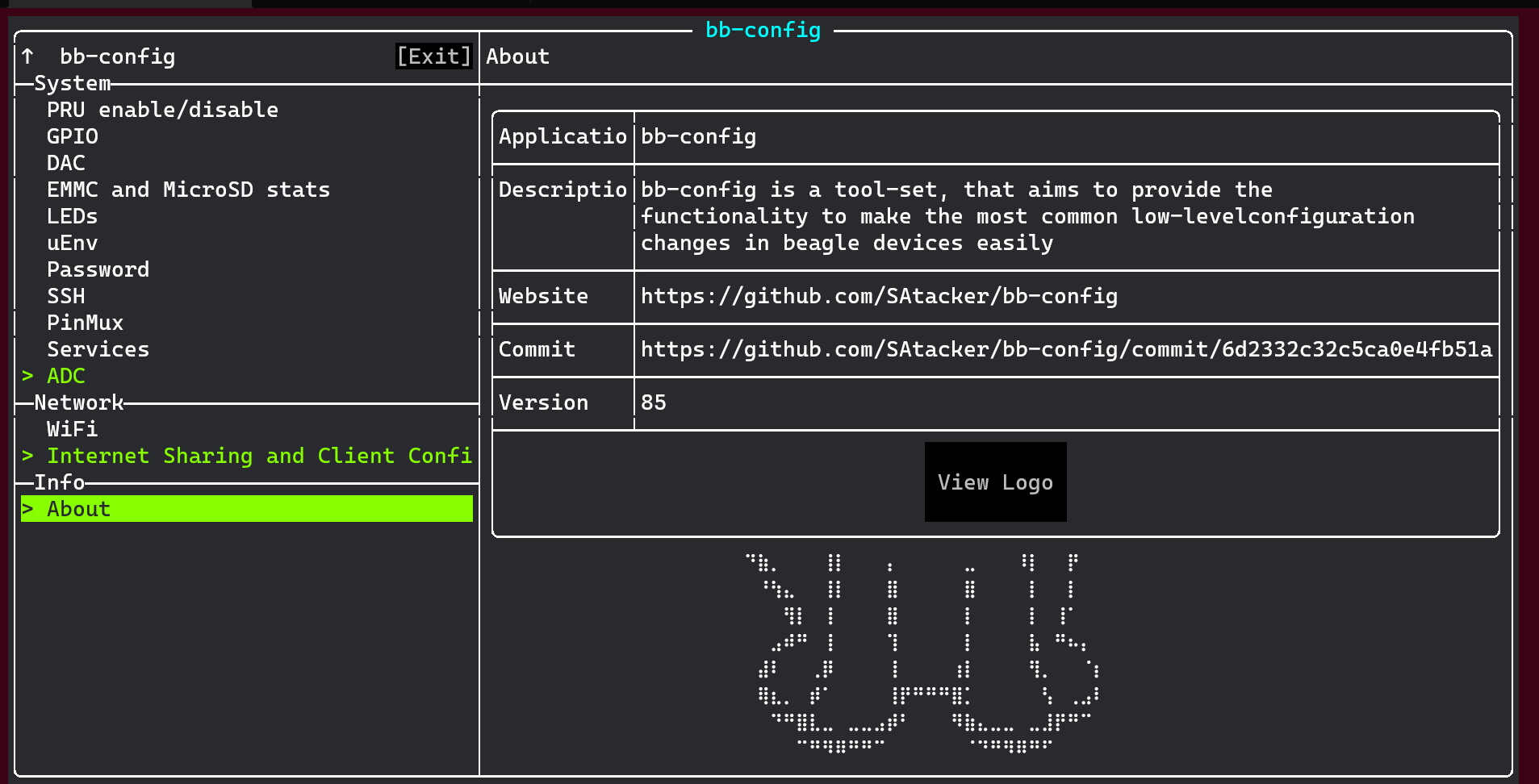Select the WiFi option under Network
This screenshot has height=784, width=1539.
[x=71, y=429]
